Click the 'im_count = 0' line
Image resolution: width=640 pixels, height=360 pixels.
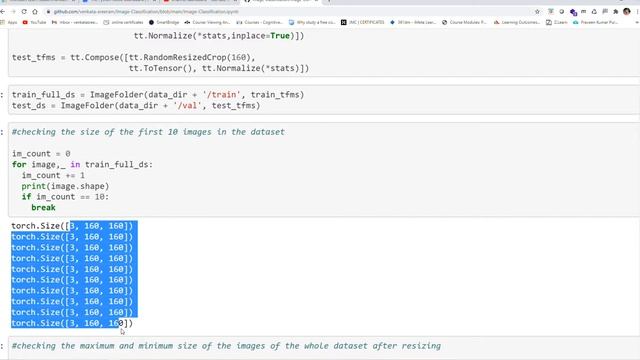41,154
